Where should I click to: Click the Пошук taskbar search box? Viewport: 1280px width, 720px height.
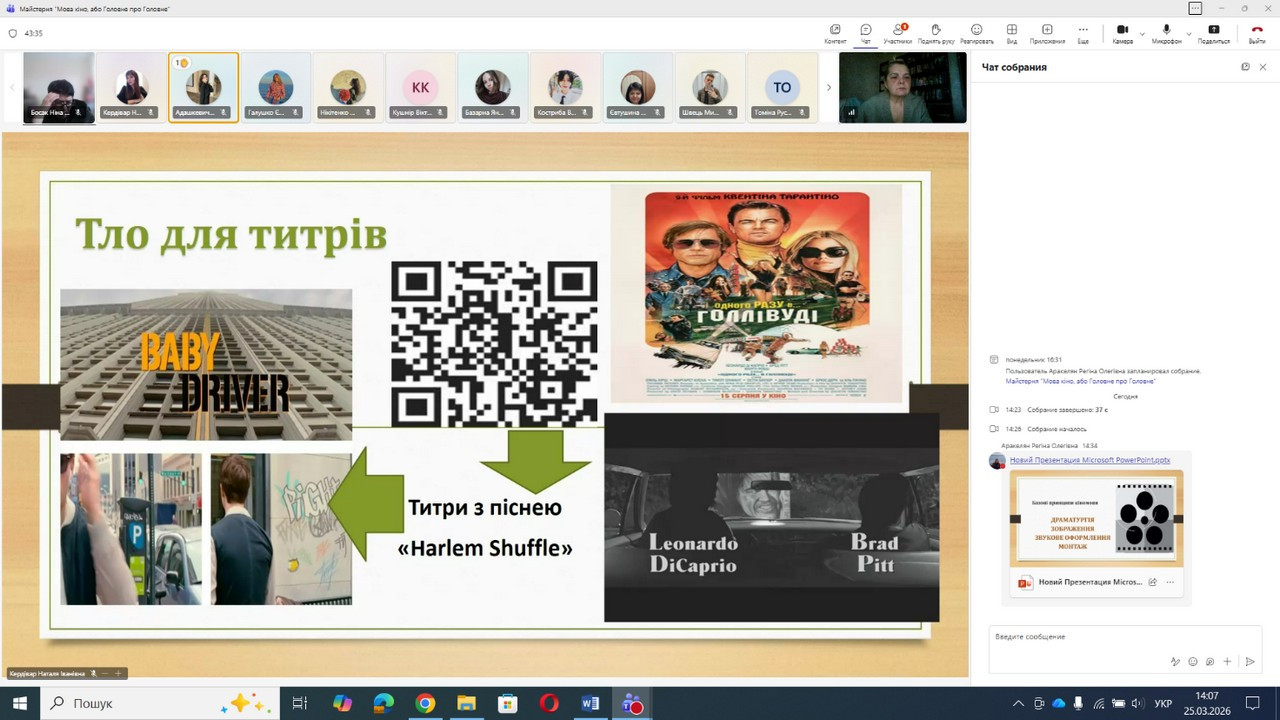(160, 703)
